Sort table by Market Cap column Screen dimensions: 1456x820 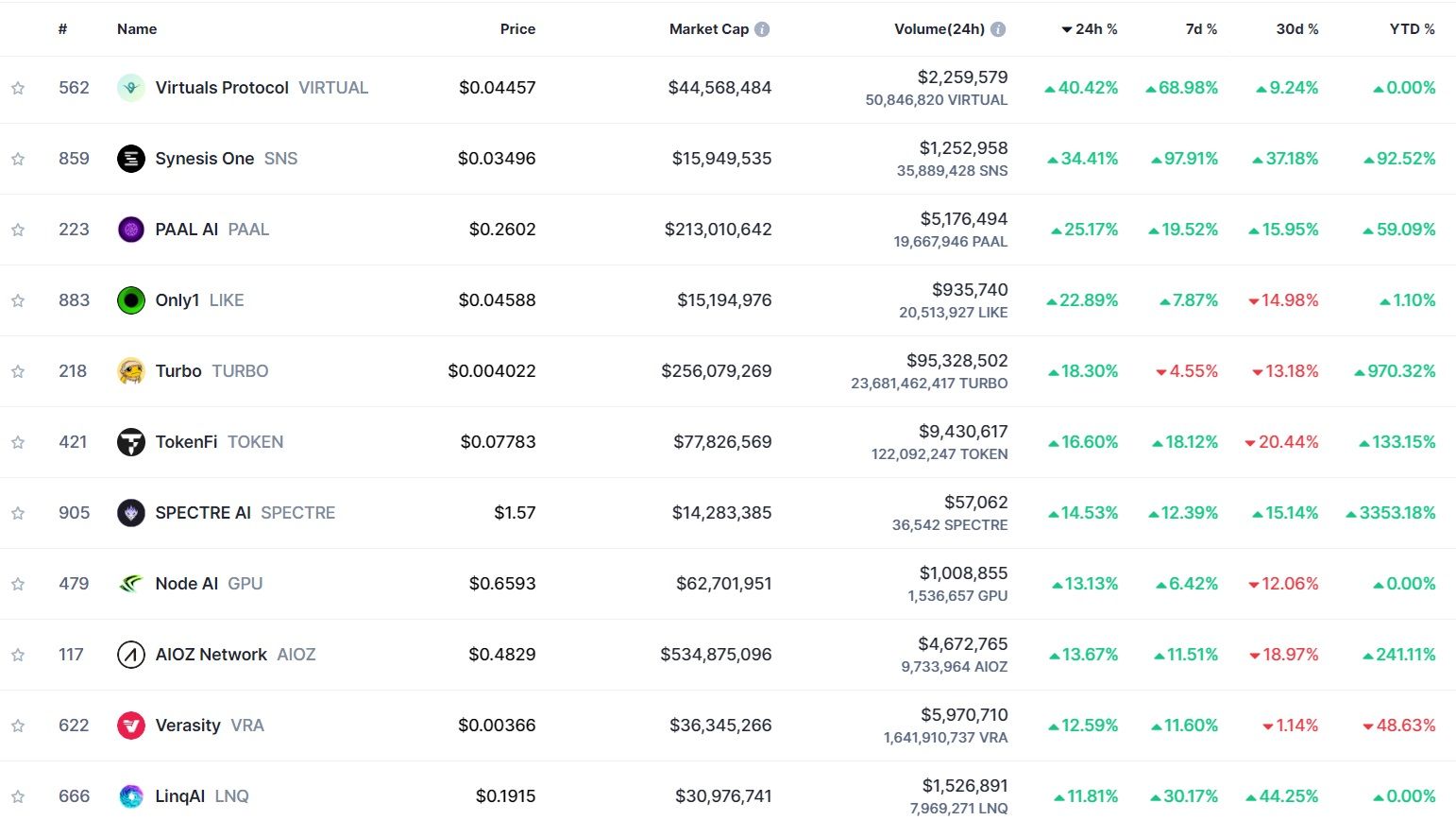pyautogui.click(x=709, y=29)
